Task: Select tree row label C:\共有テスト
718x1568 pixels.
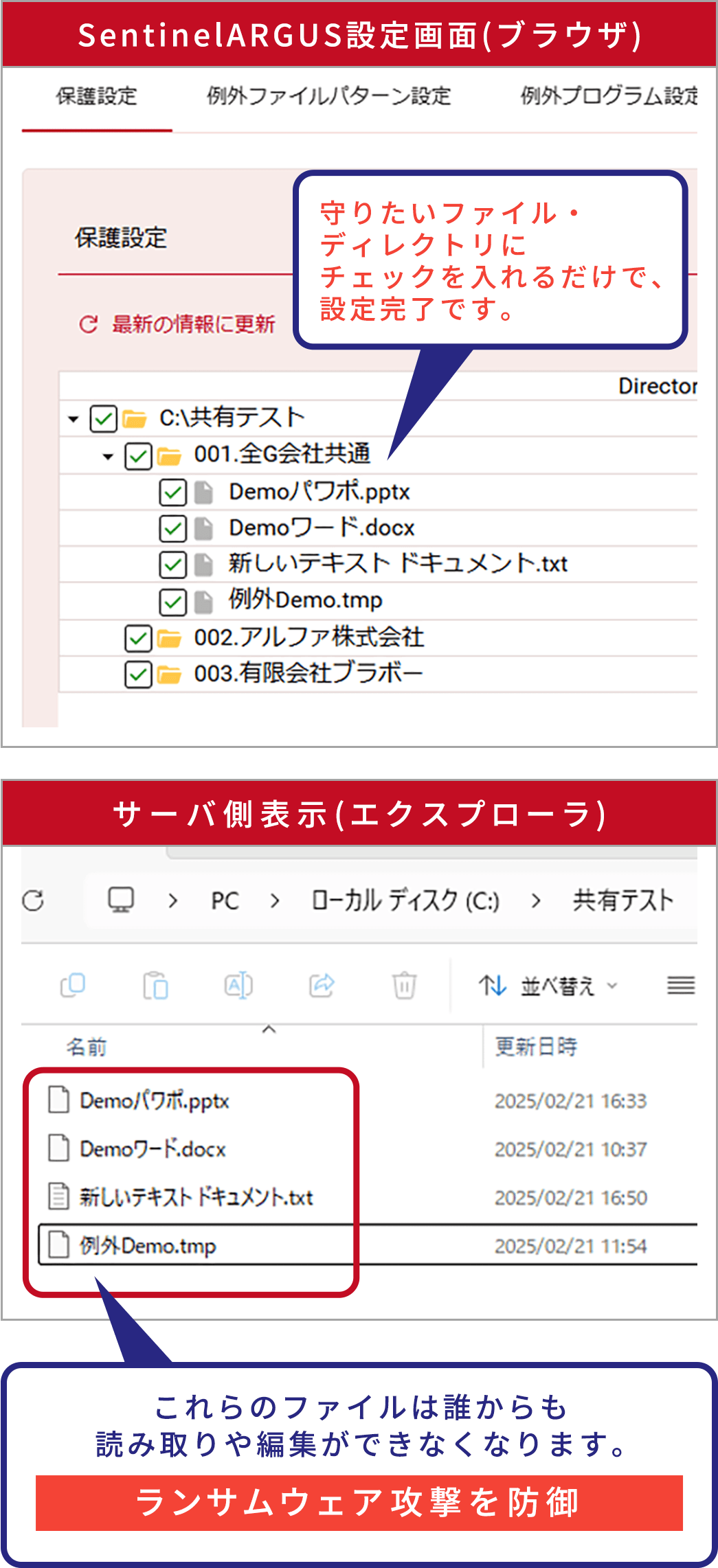Action: point(232,418)
